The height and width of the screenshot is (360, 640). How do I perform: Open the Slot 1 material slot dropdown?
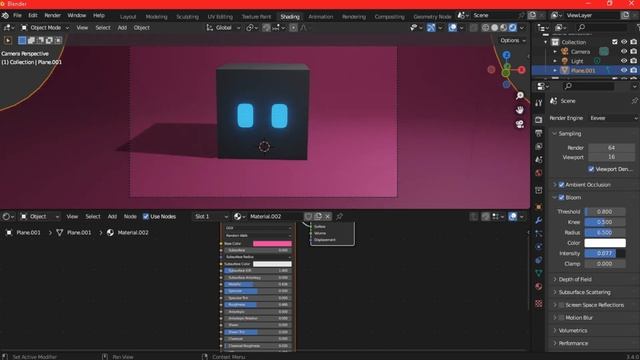coord(211,216)
